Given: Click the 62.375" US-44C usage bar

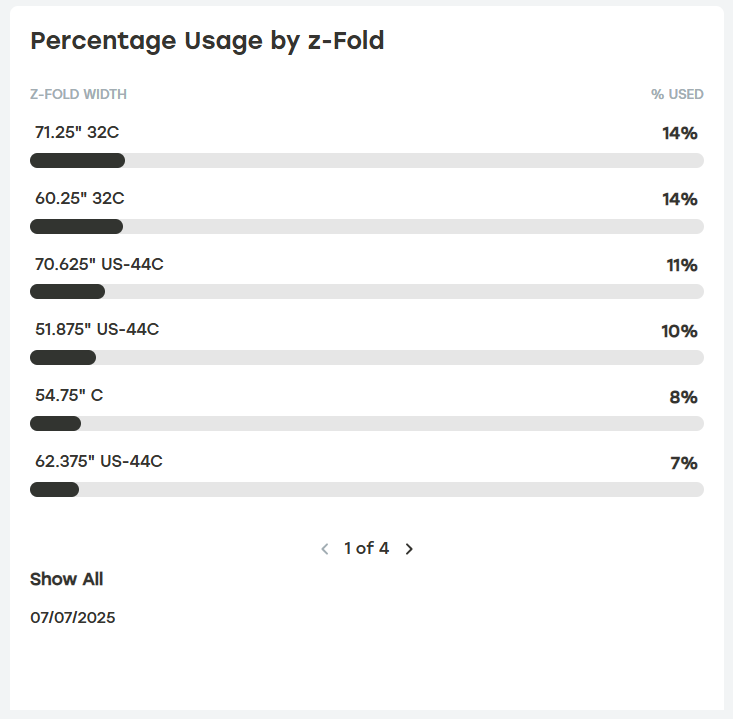Looking at the screenshot, I should pyautogui.click(x=366, y=490).
